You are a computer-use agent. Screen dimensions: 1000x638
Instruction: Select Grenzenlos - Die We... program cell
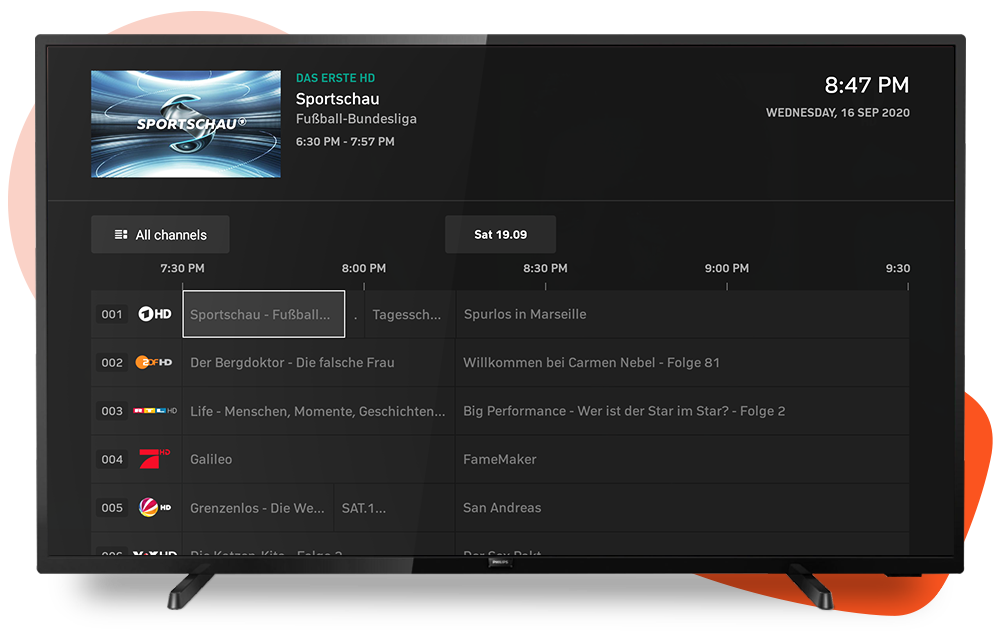pos(258,508)
